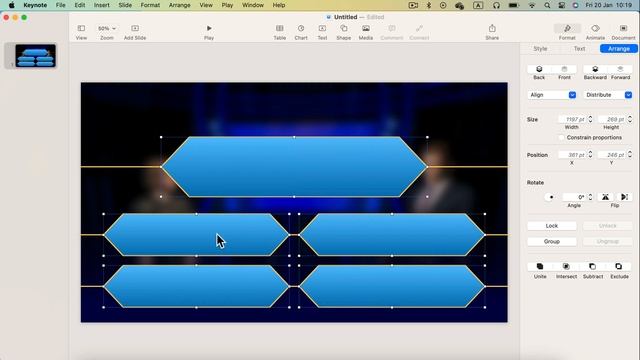Open the Apple menu
Image resolution: width=640 pixels, height=360 pixels.
11,5
